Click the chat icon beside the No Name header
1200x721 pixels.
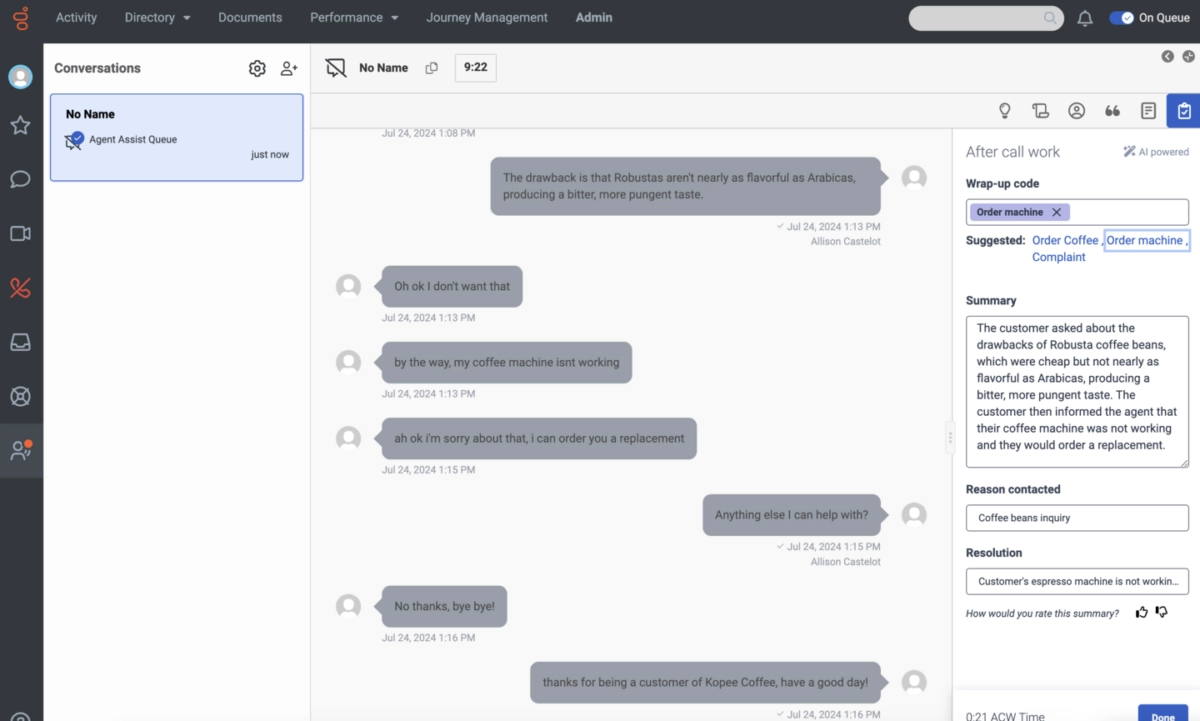click(x=336, y=68)
